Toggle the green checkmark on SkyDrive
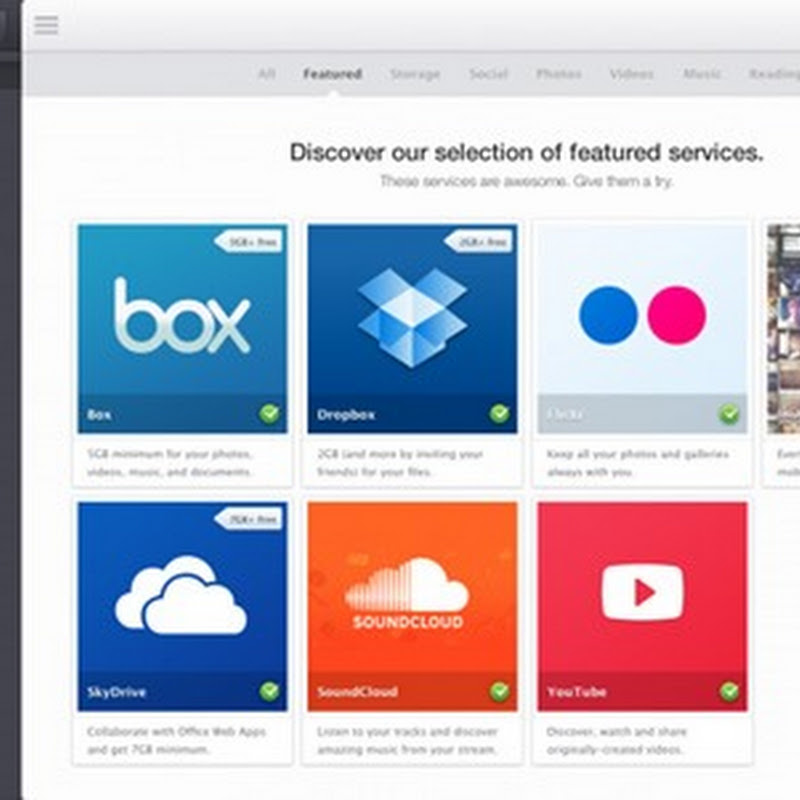The width and height of the screenshot is (800, 800). tap(269, 691)
